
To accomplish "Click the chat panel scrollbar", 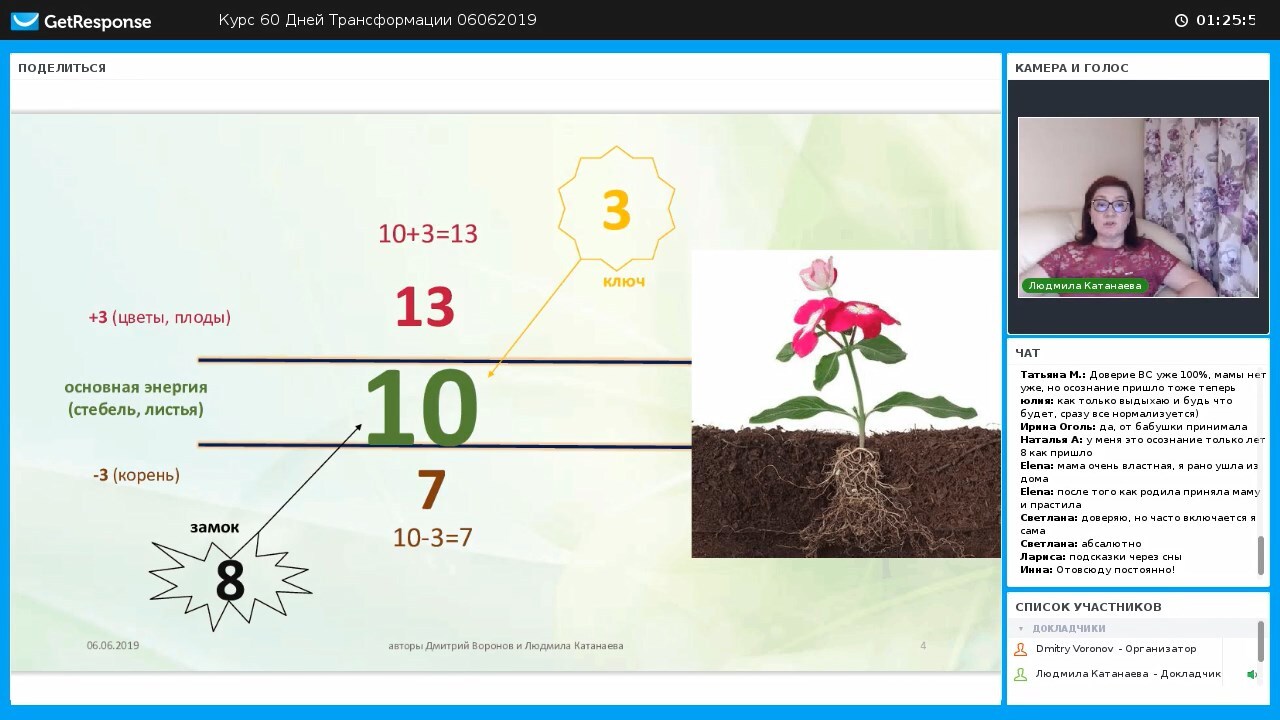I will 1261,556.
